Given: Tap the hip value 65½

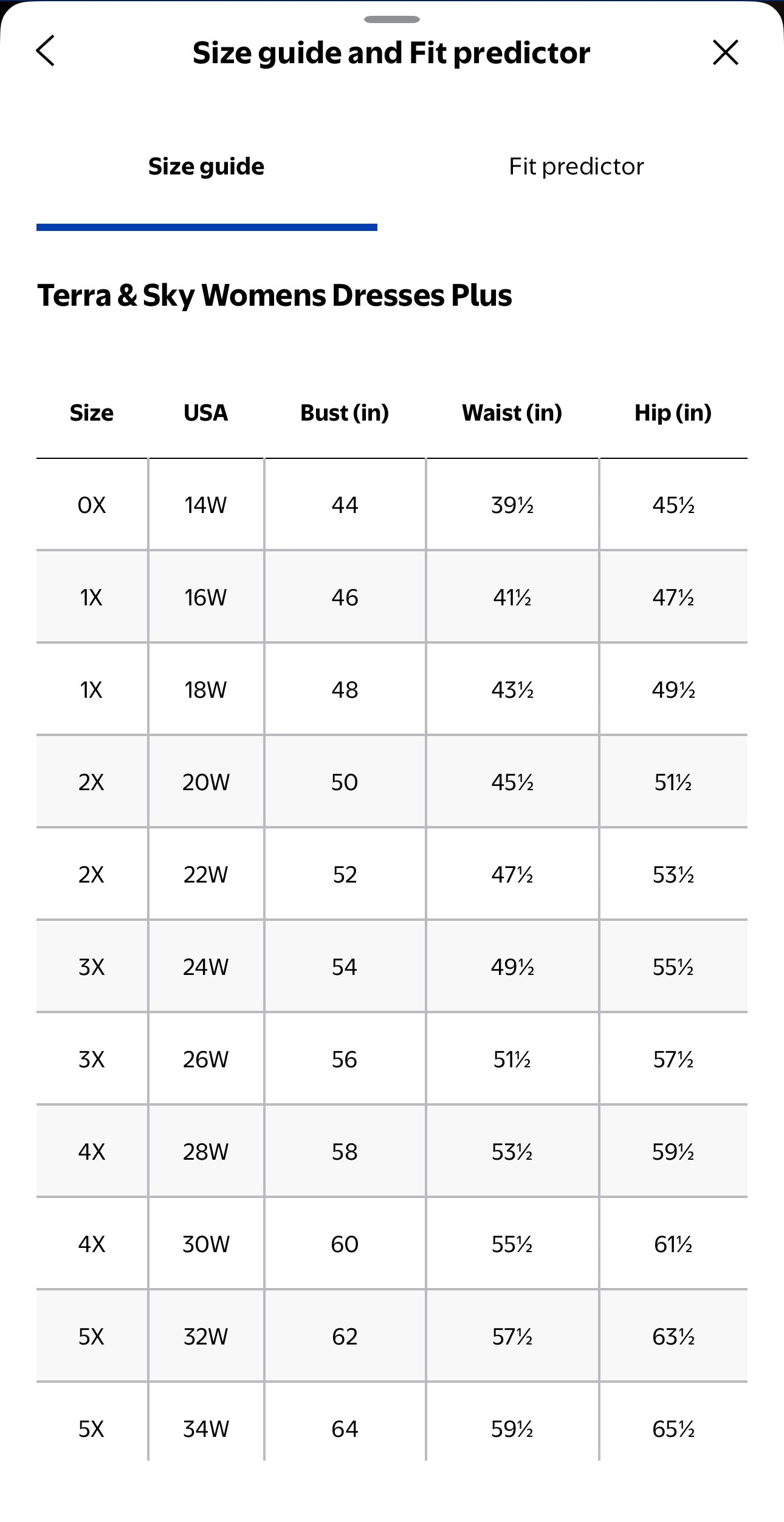Looking at the screenshot, I should coord(673,1429).
